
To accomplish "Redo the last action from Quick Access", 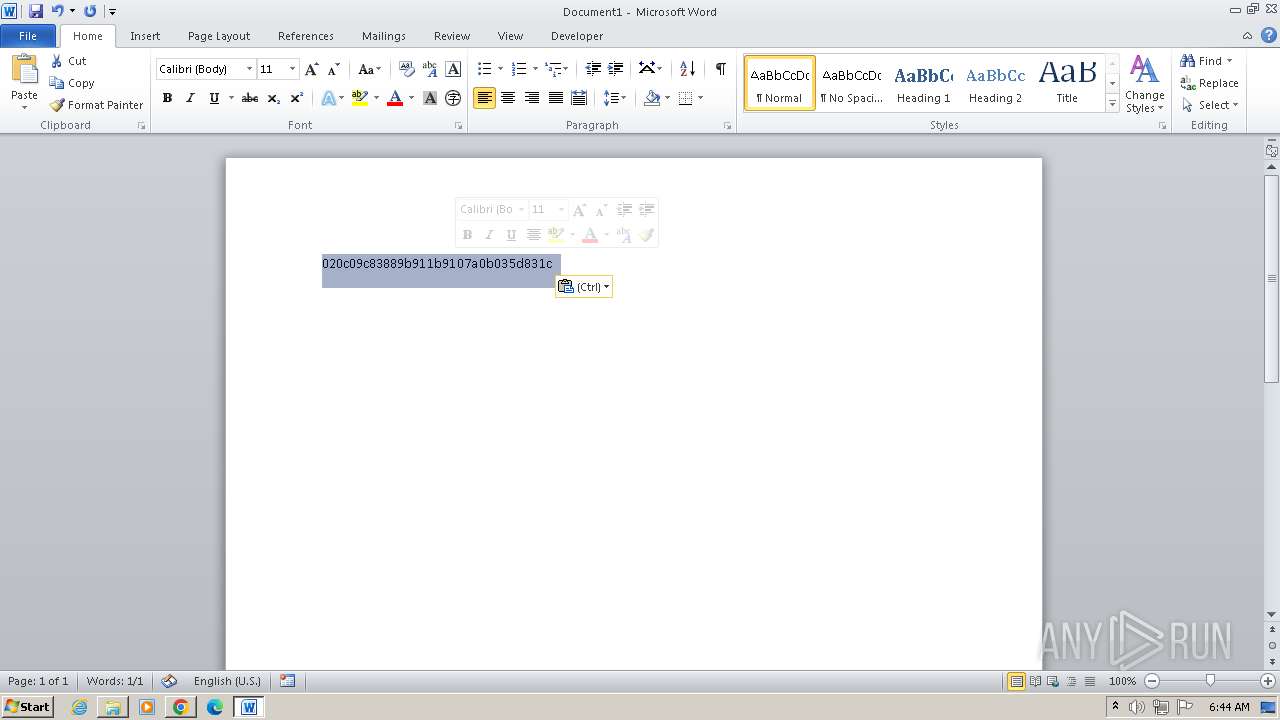I will 90,11.
